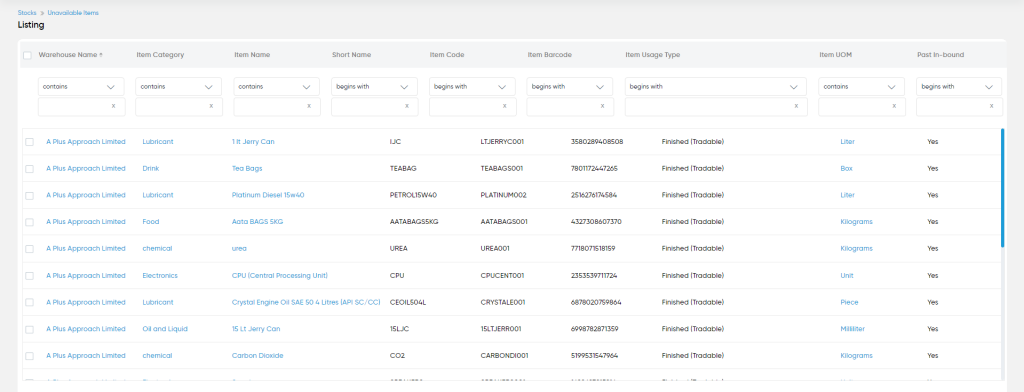The width and height of the screenshot is (1024, 392).
Task: Tick the CPU (Central Processing Unit) row checkbox
Action: click(29, 276)
